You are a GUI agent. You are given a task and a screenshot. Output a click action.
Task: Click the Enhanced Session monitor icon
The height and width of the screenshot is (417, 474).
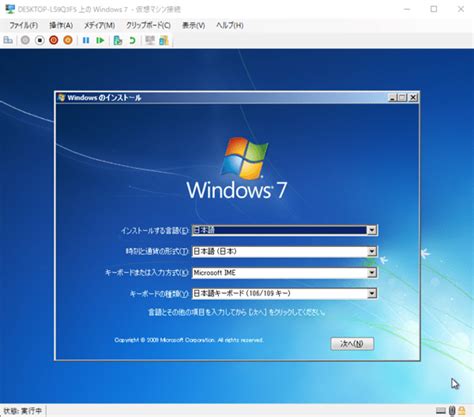click(x=150, y=40)
